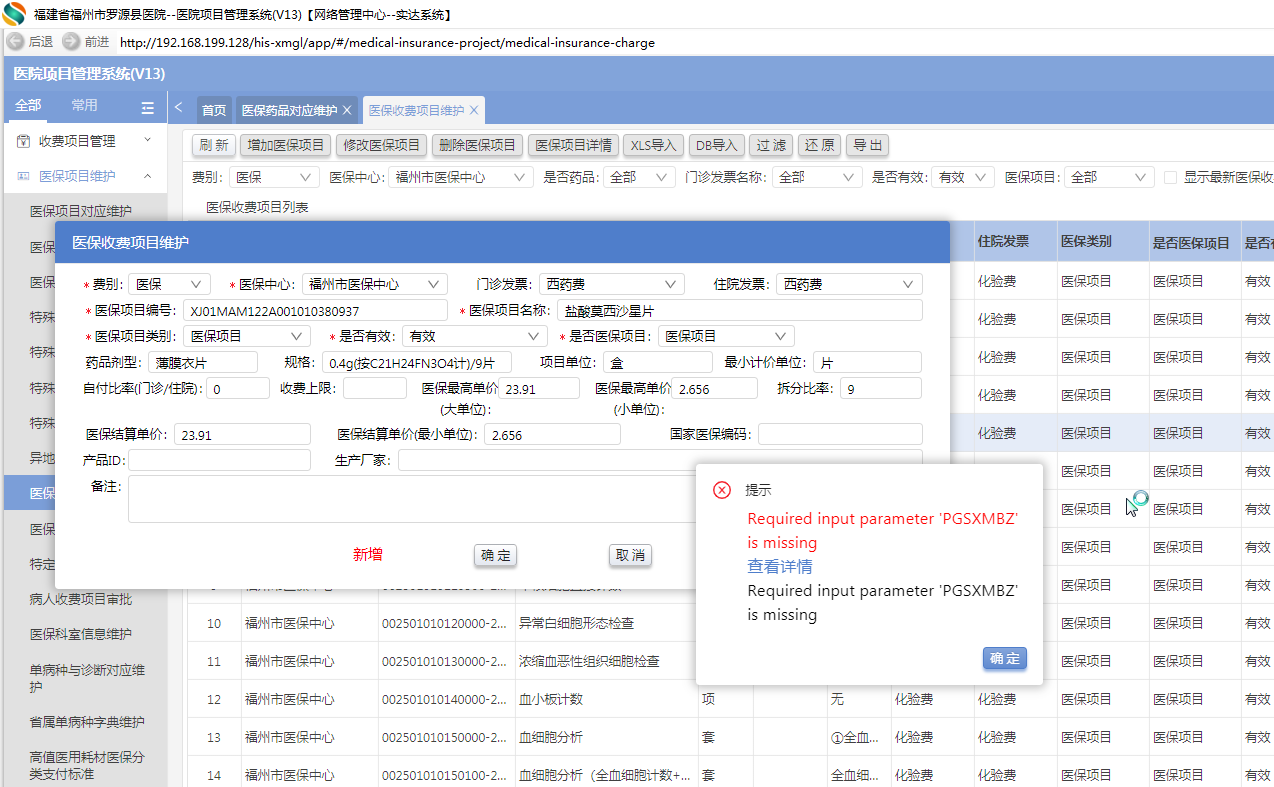Viewport: 1274px width, 787px height.
Task: Open the 门诊发票名称 filter dropdown
Action: point(816,177)
